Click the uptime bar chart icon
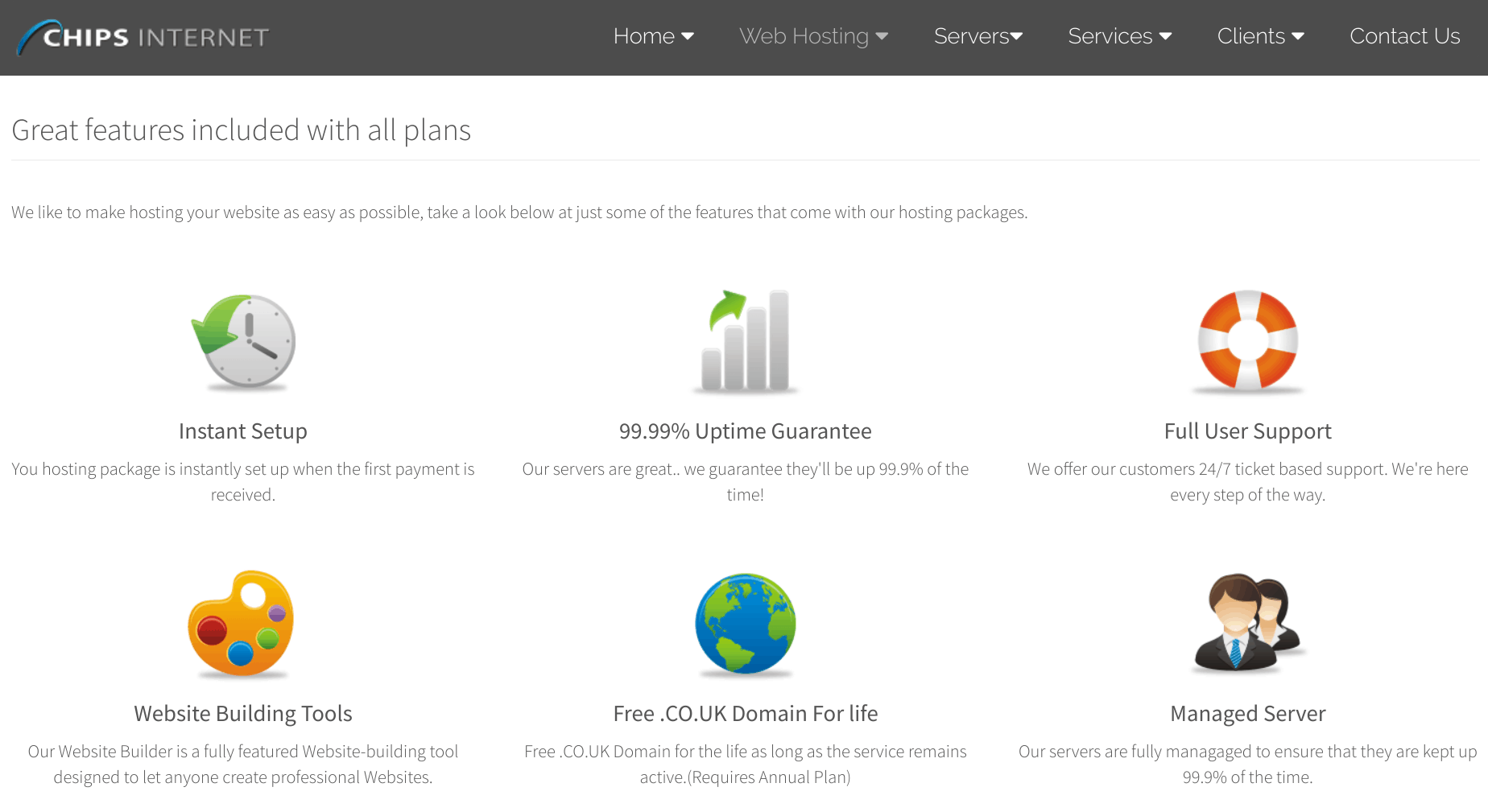This screenshot has width=1488, height=812. (746, 342)
